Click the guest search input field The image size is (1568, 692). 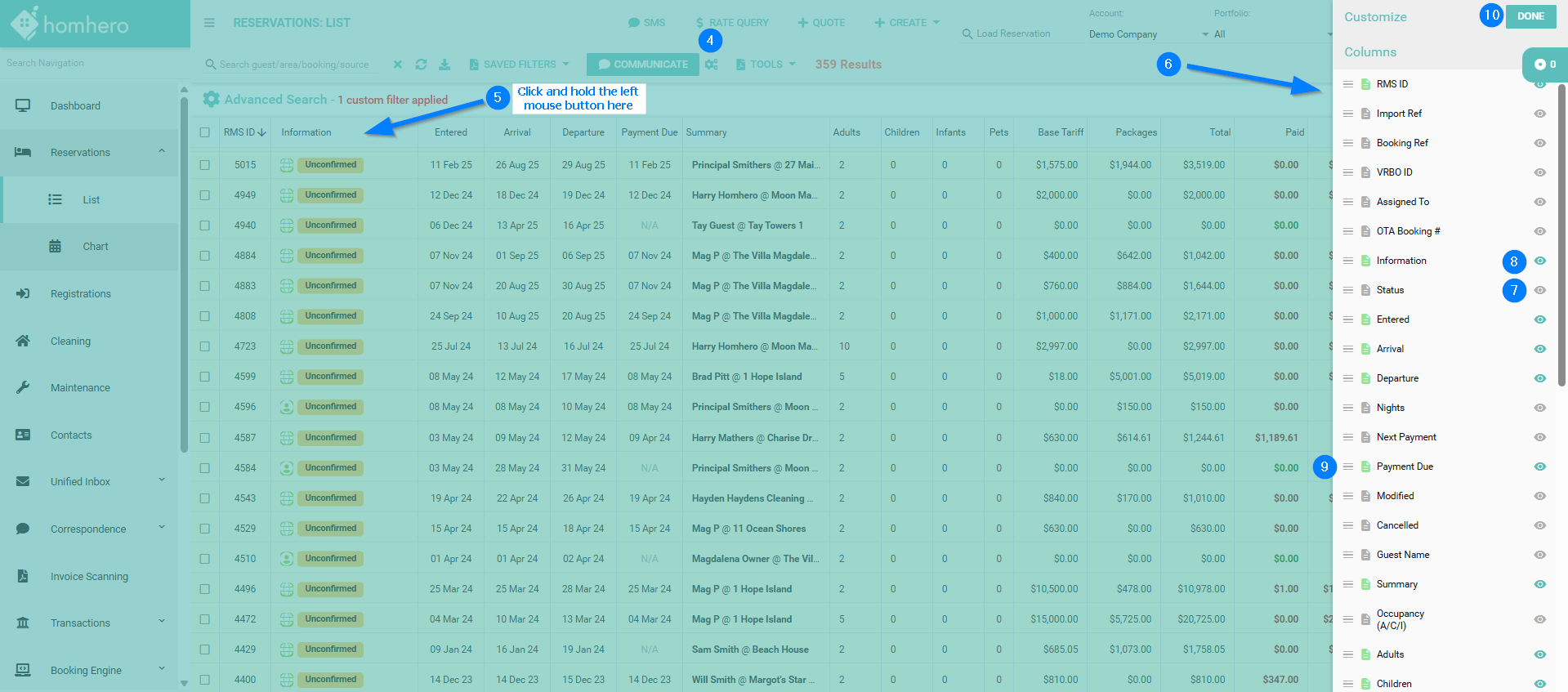(299, 65)
